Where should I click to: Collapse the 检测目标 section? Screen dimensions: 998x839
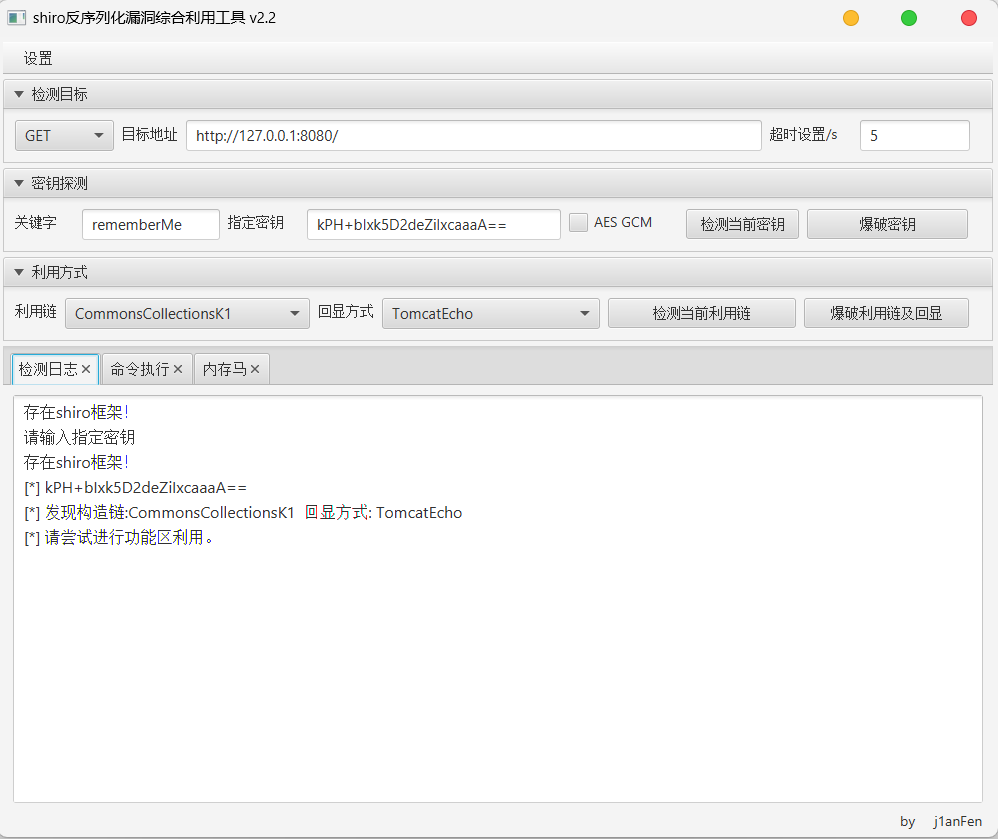pos(19,94)
